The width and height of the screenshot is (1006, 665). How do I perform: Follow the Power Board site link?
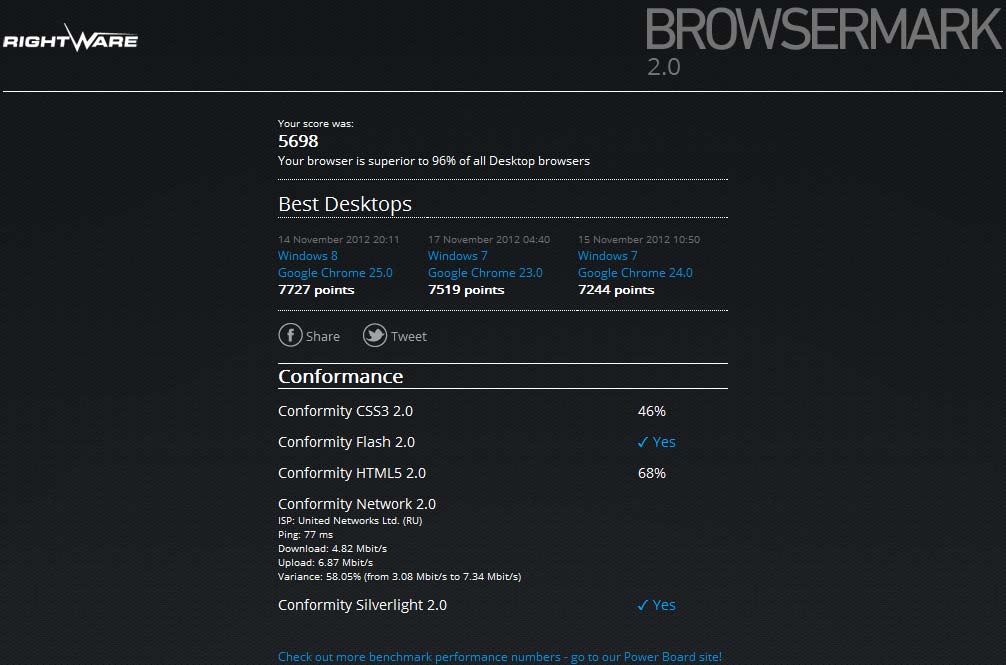click(499, 657)
